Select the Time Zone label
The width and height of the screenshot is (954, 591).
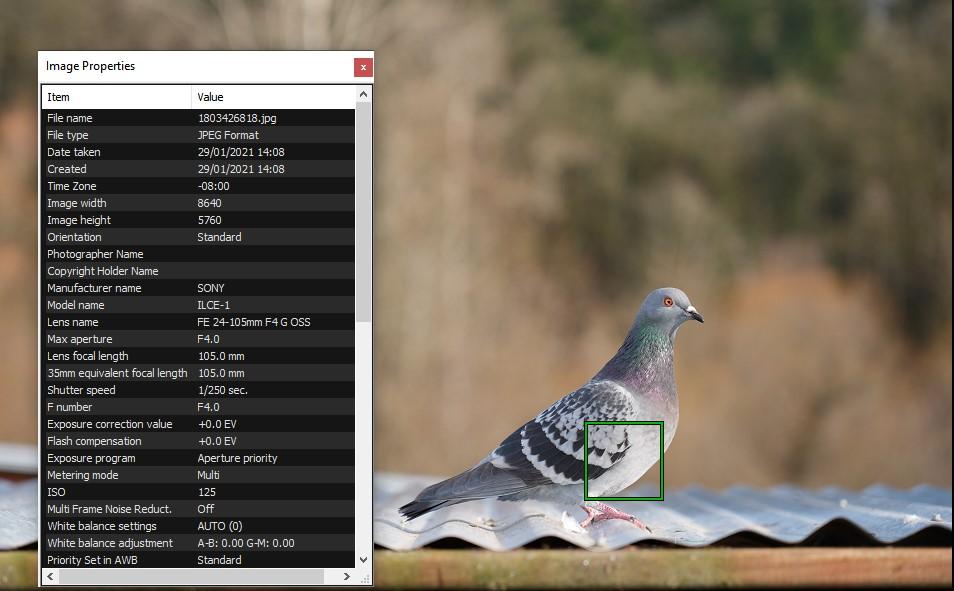point(72,186)
